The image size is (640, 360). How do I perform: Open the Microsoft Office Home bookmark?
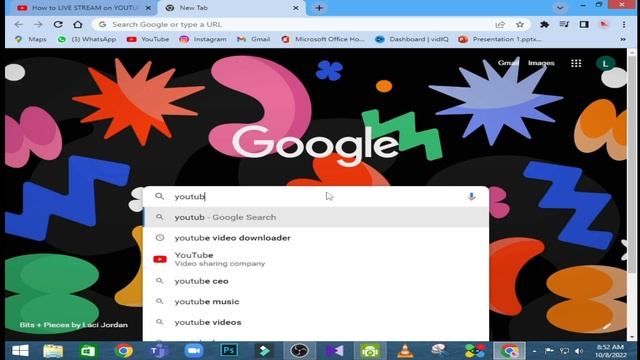pyautogui.click(x=323, y=39)
